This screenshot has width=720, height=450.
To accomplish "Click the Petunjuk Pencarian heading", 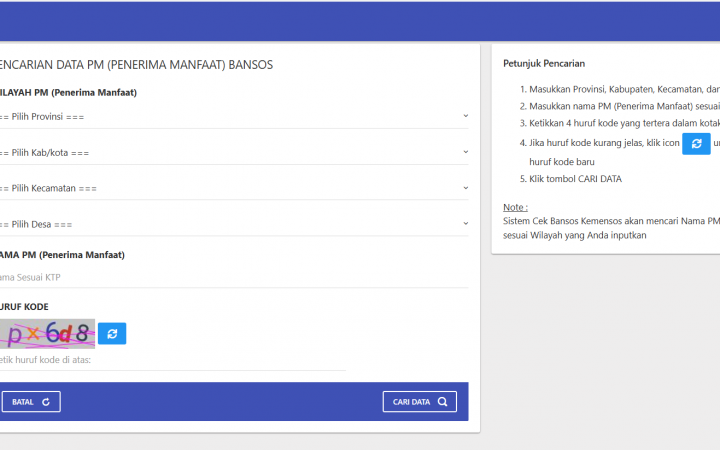I will [544, 64].
